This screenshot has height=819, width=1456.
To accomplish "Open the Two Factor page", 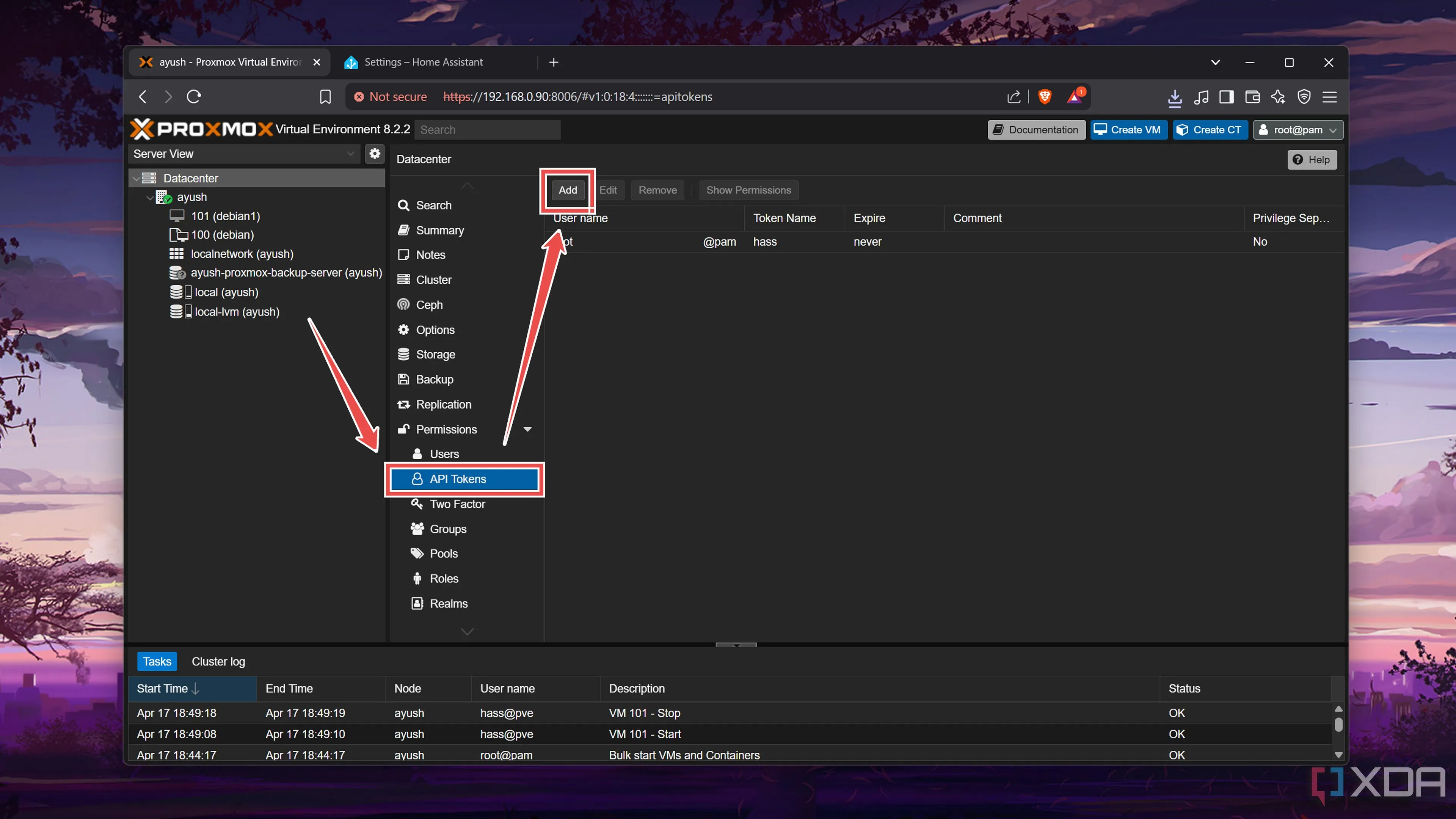I will click(466, 504).
